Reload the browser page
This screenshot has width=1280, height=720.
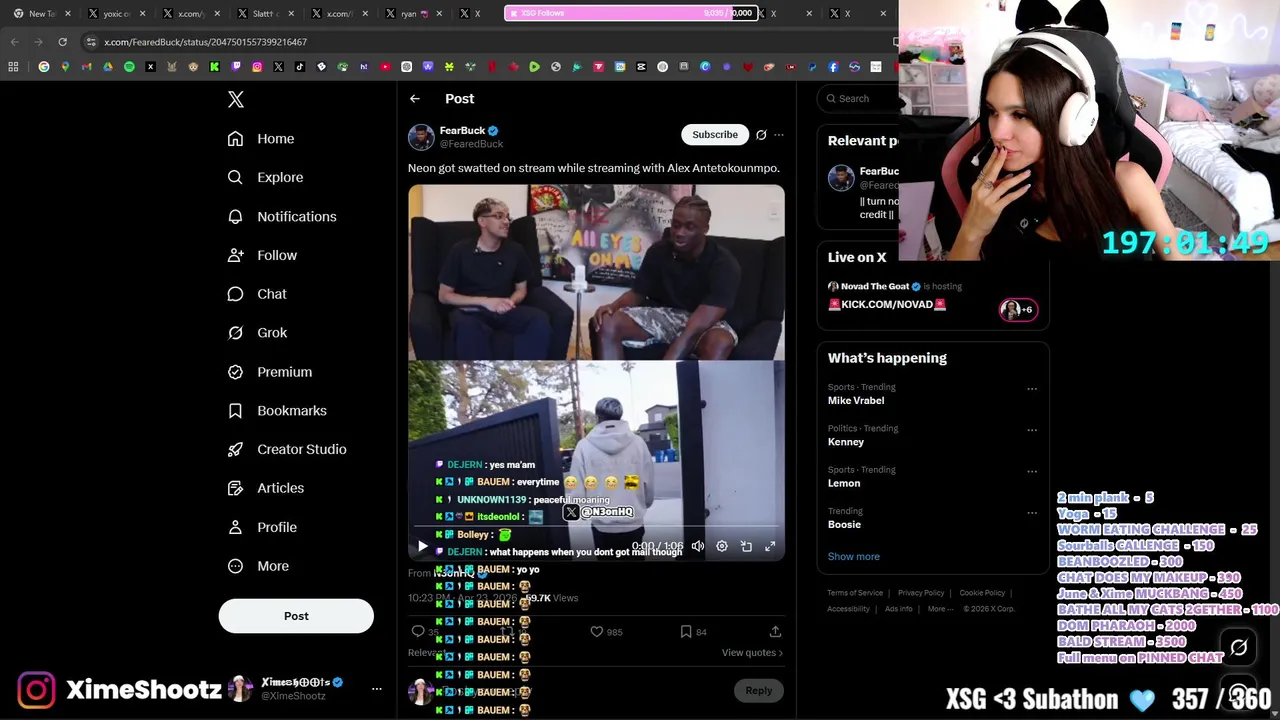(62, 42)
